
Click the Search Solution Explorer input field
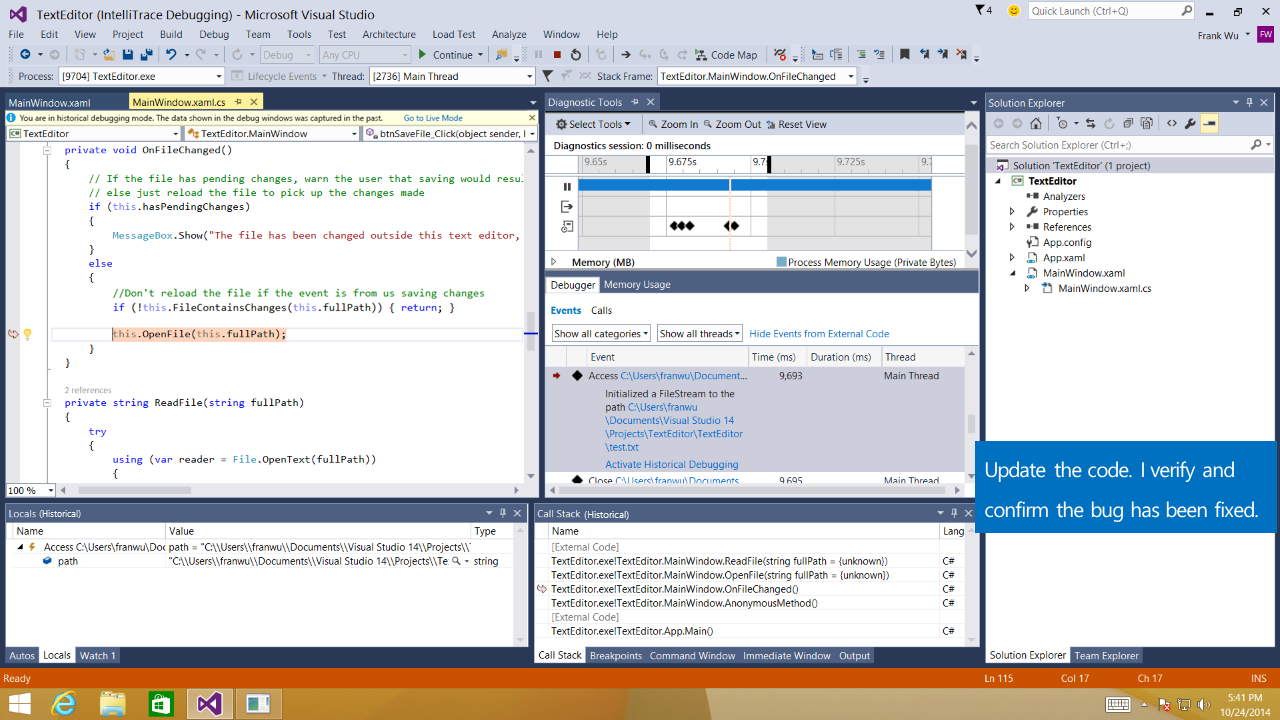tap(1128, 145)
